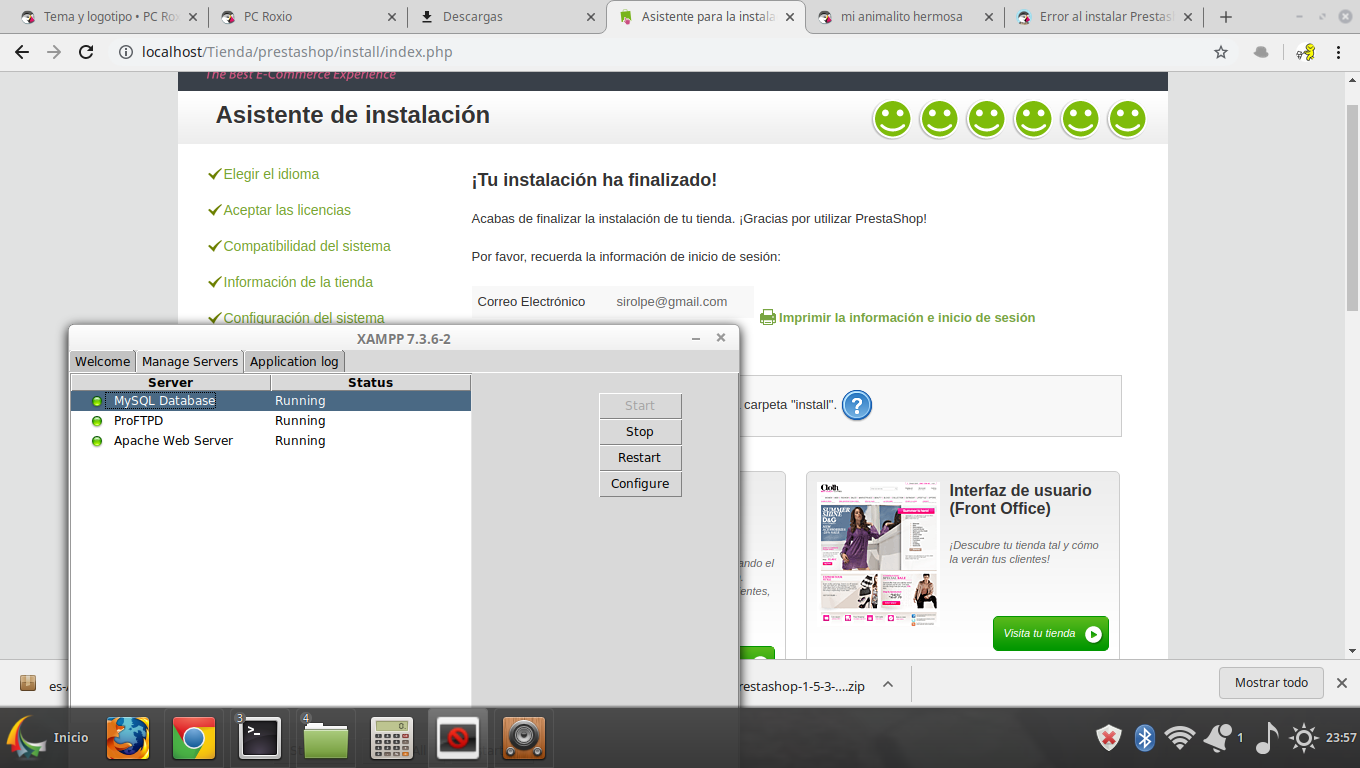Open the yellow figure extension icon

[x=1305, y=52]
